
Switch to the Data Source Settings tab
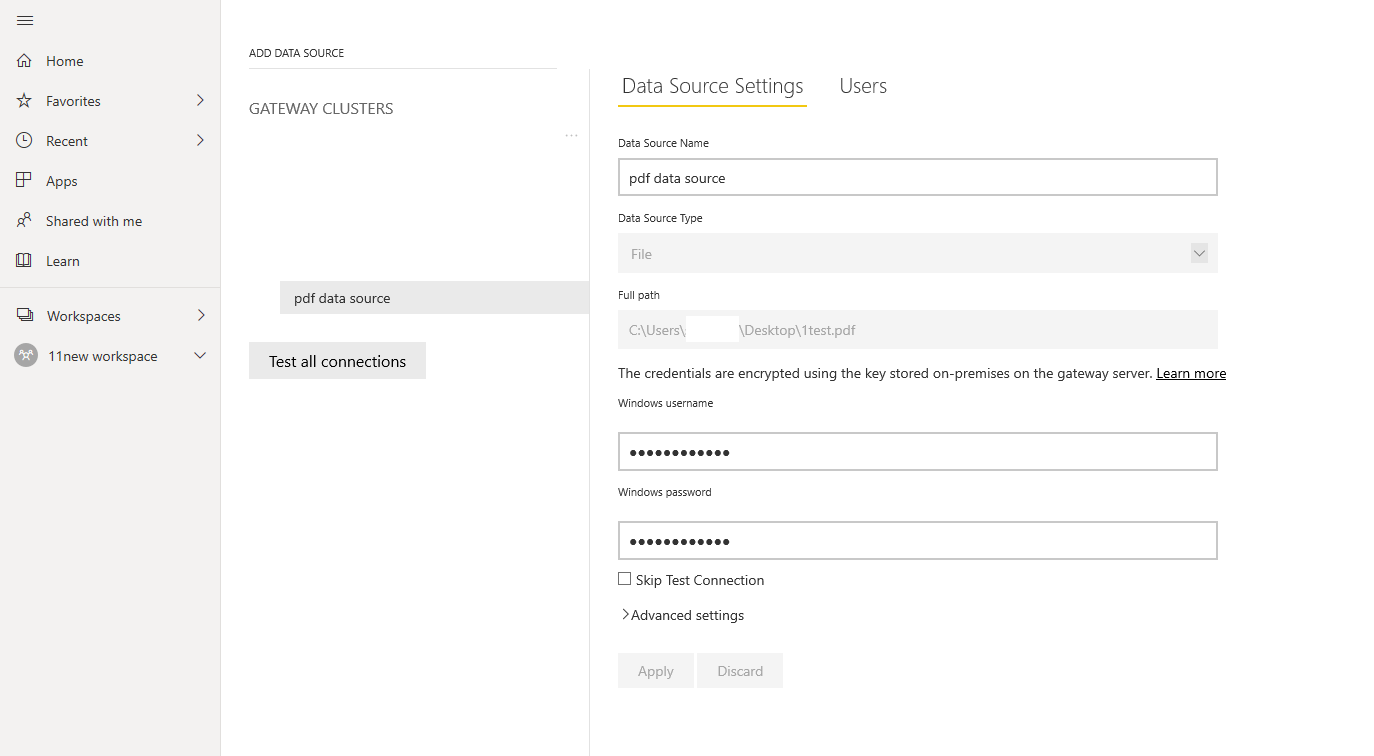click(713, 86)
